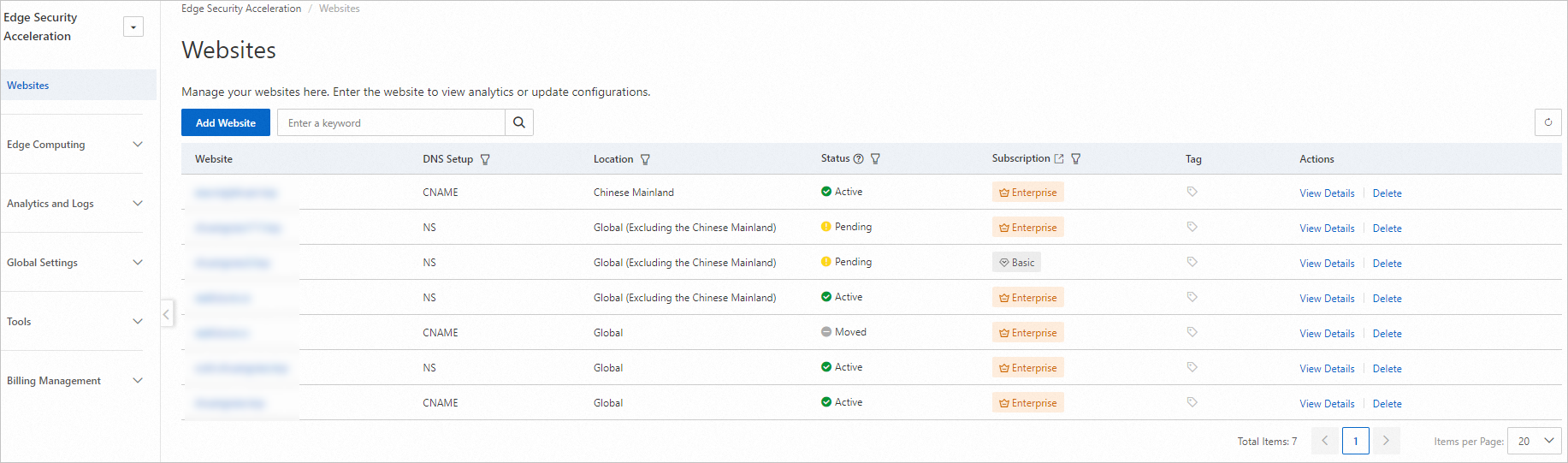The image size is (1568, 463).
Task: Click the refresh icon above the table
Action: click(x=1547, y=122)
